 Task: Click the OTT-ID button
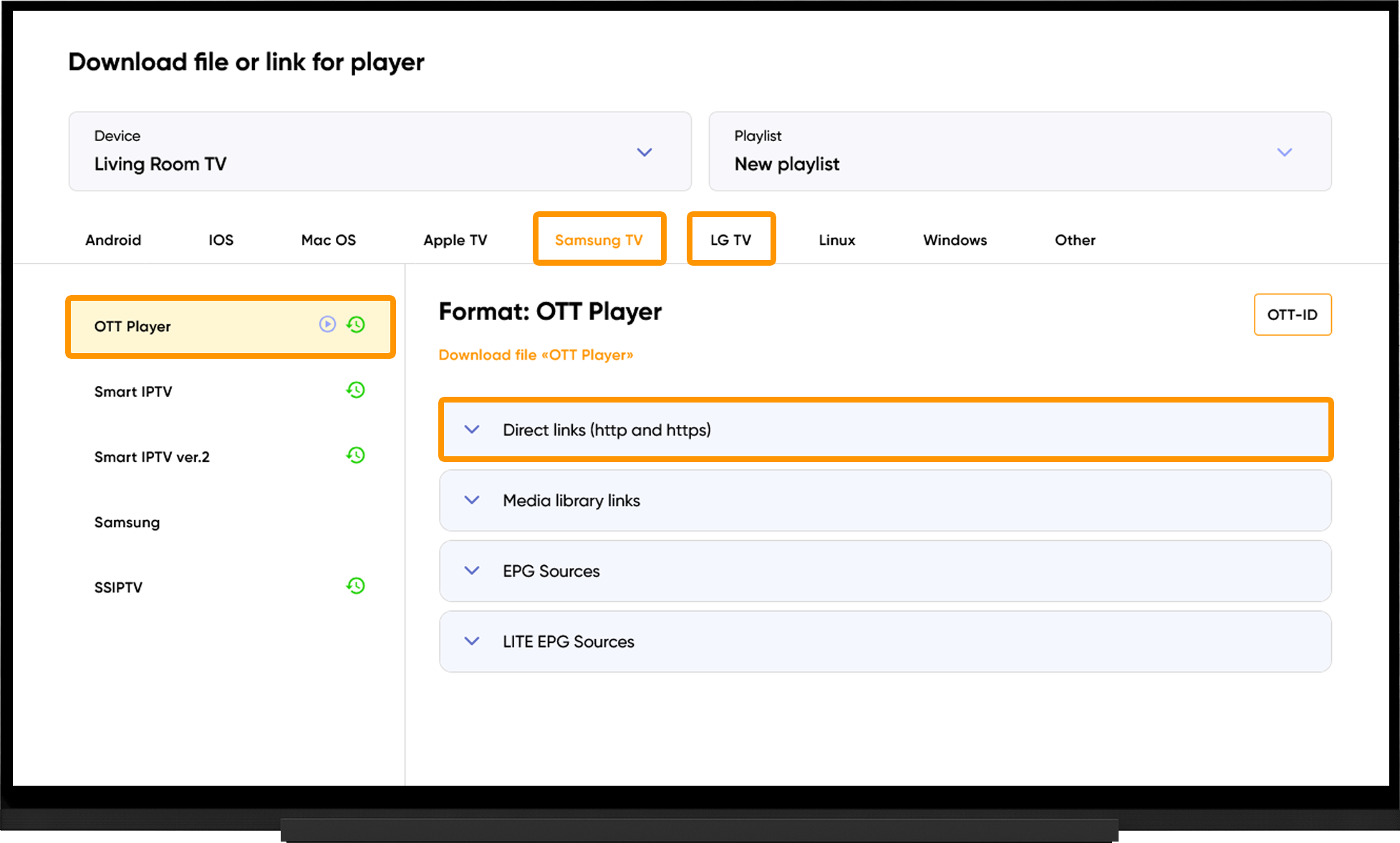point(1293,314)
